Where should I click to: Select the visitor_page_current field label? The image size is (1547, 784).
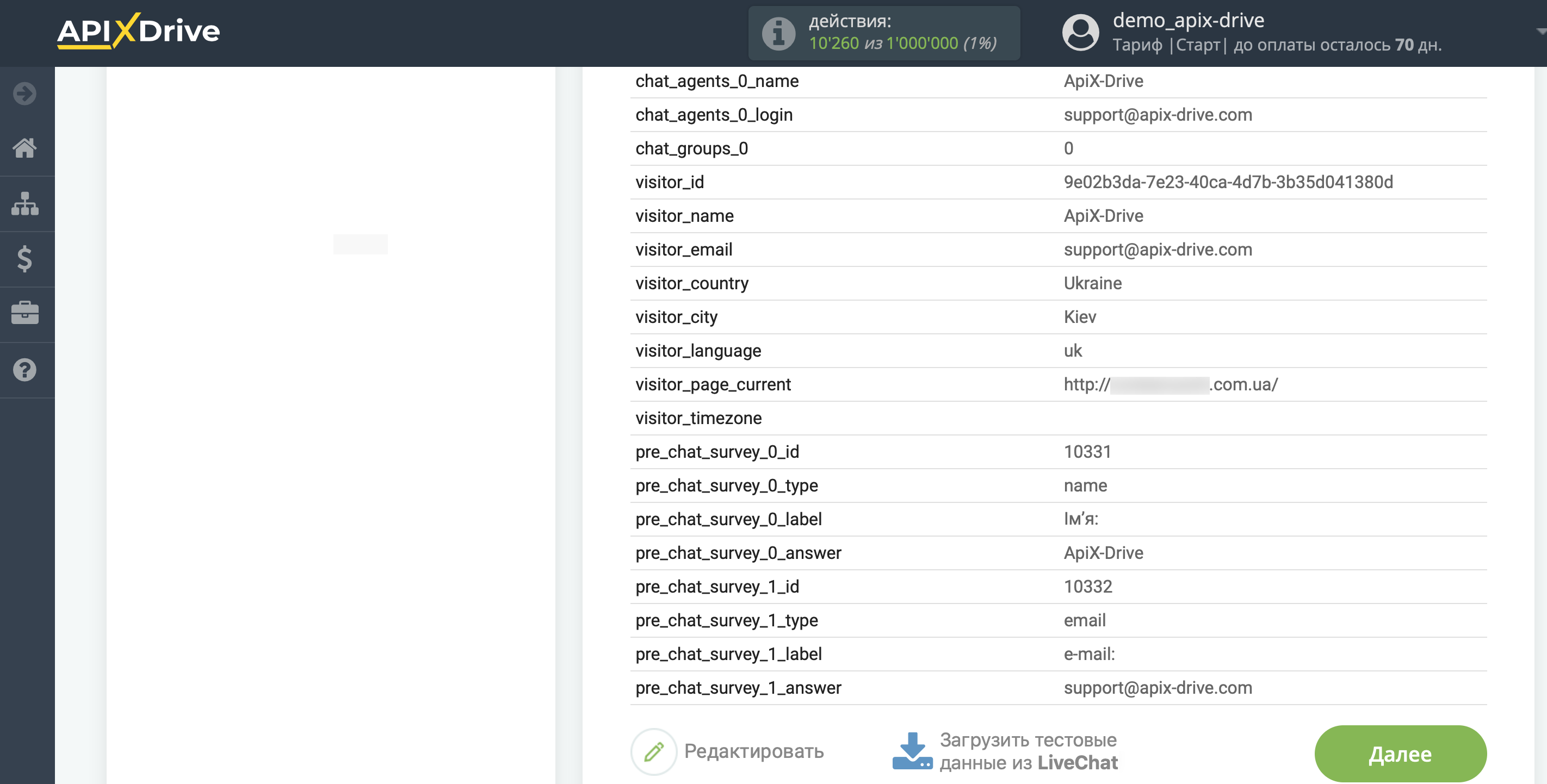coord(713,384)
